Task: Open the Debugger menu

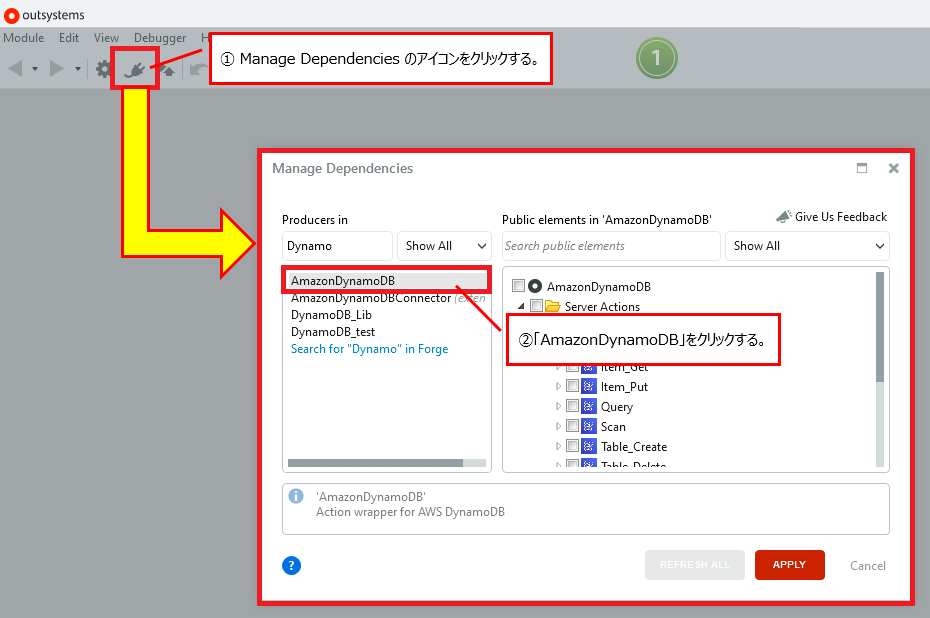Action: (x=160, y=38)
